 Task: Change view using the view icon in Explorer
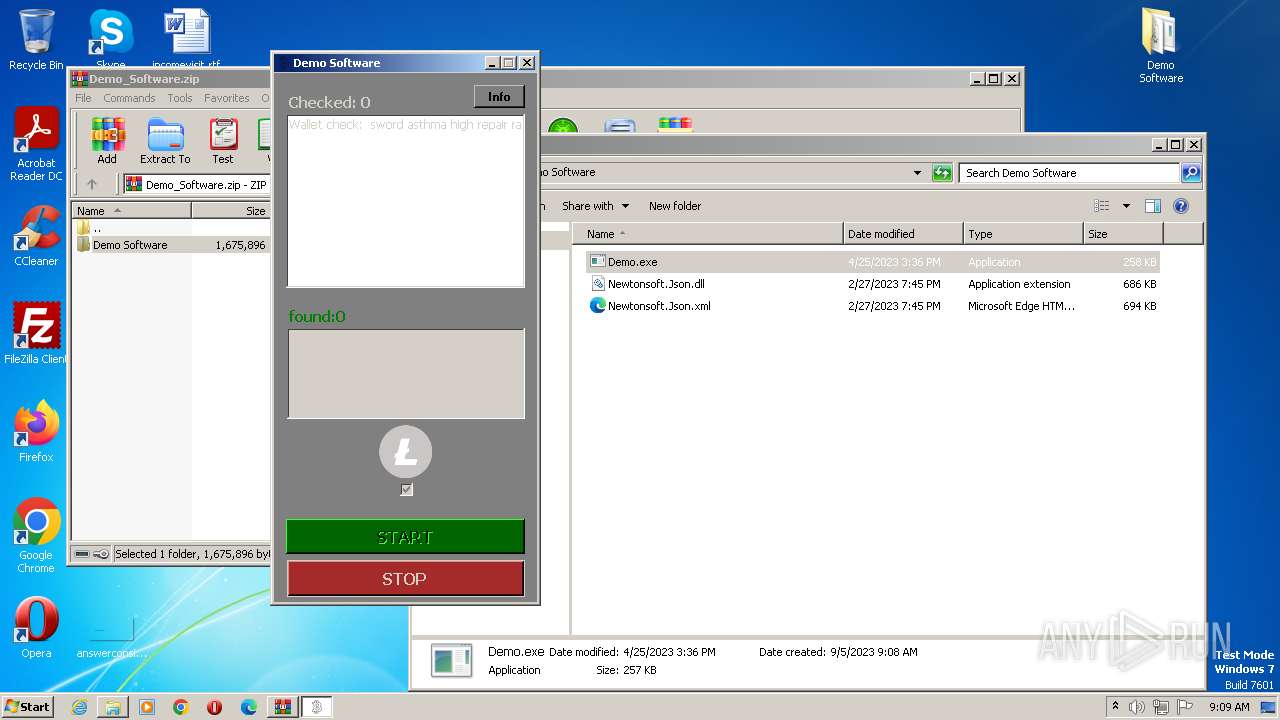[1101, 206]
